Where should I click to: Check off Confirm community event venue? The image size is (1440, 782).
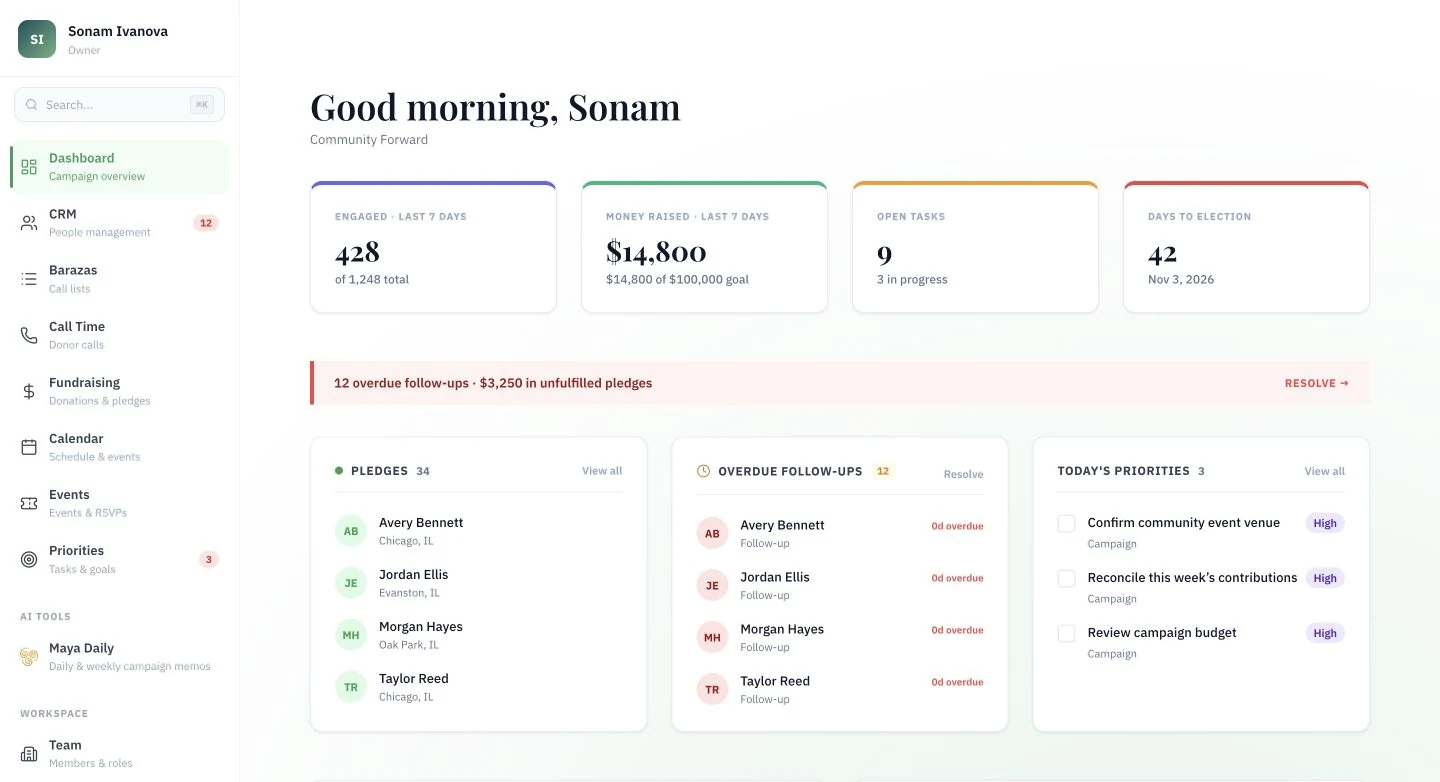1066,523
